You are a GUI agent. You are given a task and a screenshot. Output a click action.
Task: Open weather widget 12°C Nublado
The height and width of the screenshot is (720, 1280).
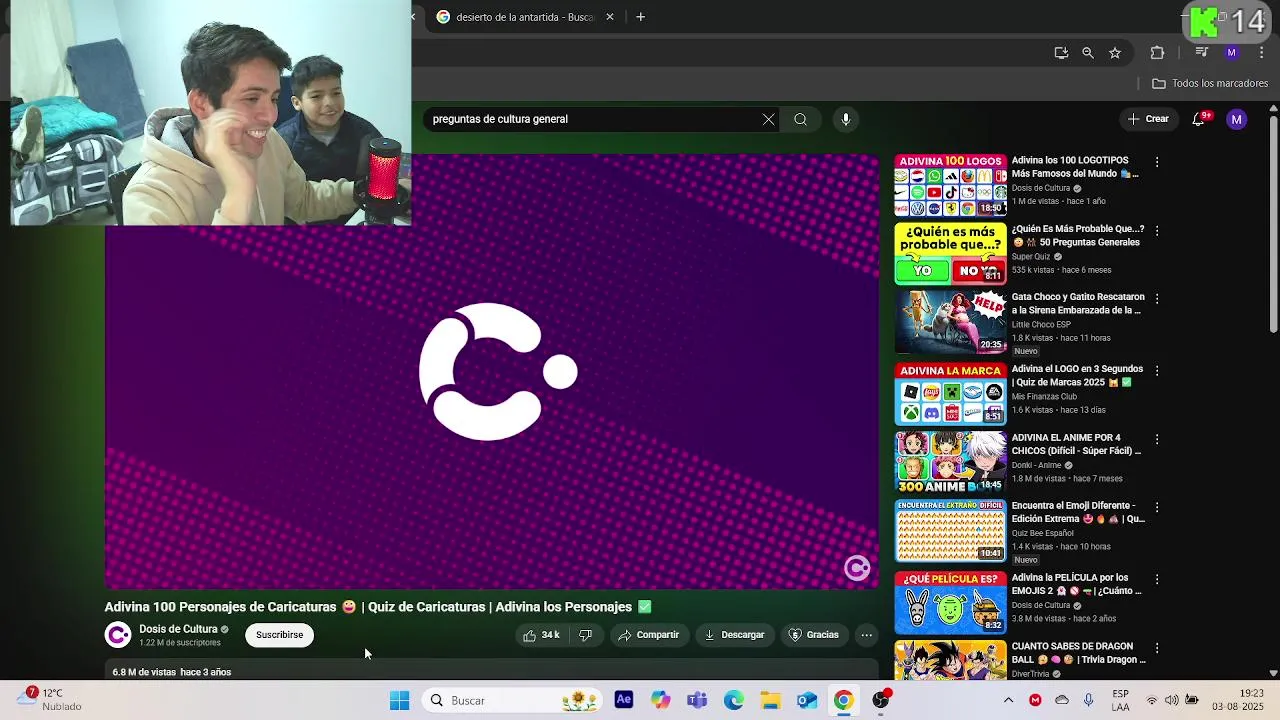[x=50, y=700]
